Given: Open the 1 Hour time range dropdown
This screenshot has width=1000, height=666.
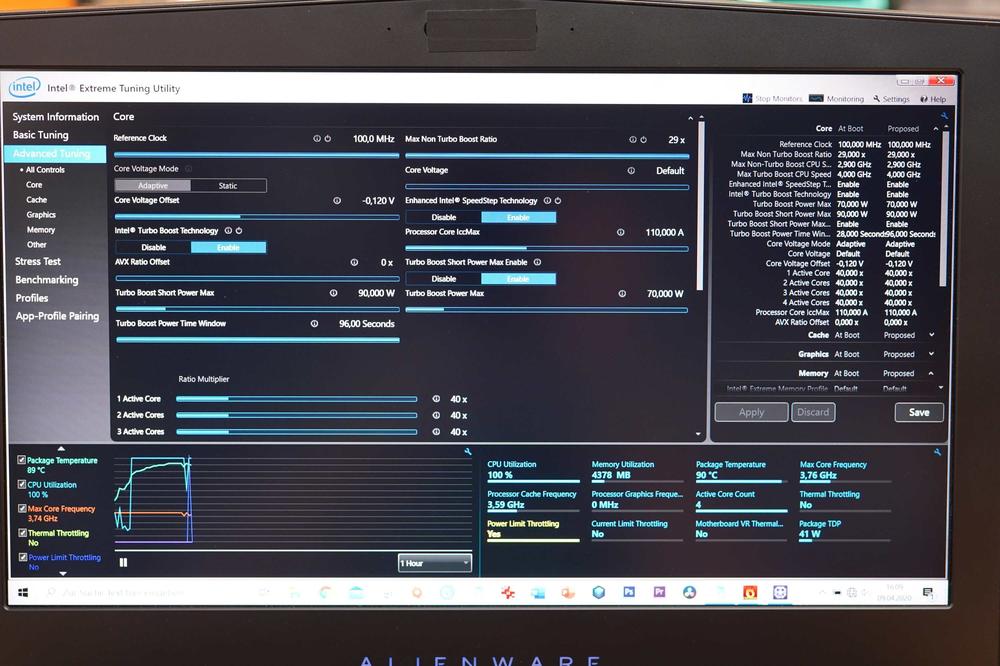Looking at the screenshot, I should coord(435,563).
